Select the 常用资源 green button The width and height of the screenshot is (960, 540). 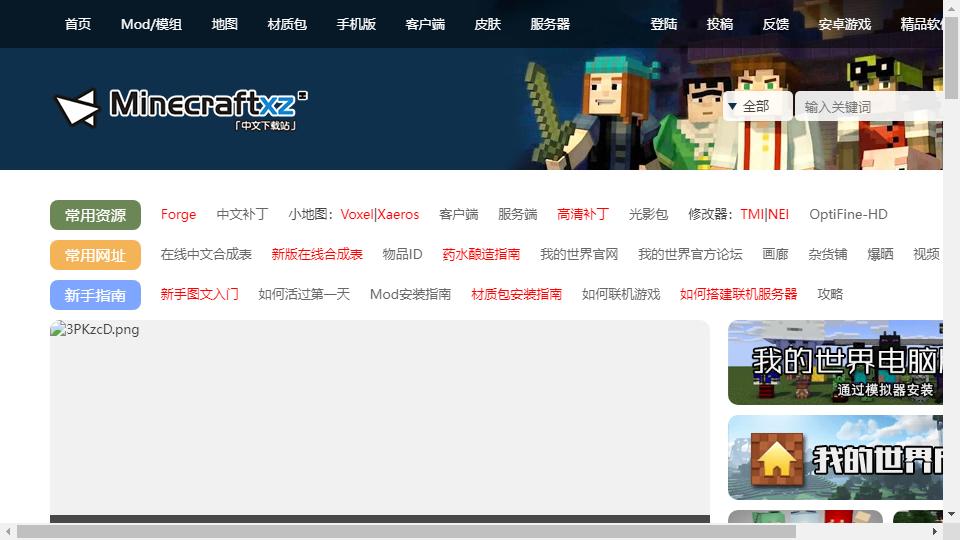pos(96,215)
